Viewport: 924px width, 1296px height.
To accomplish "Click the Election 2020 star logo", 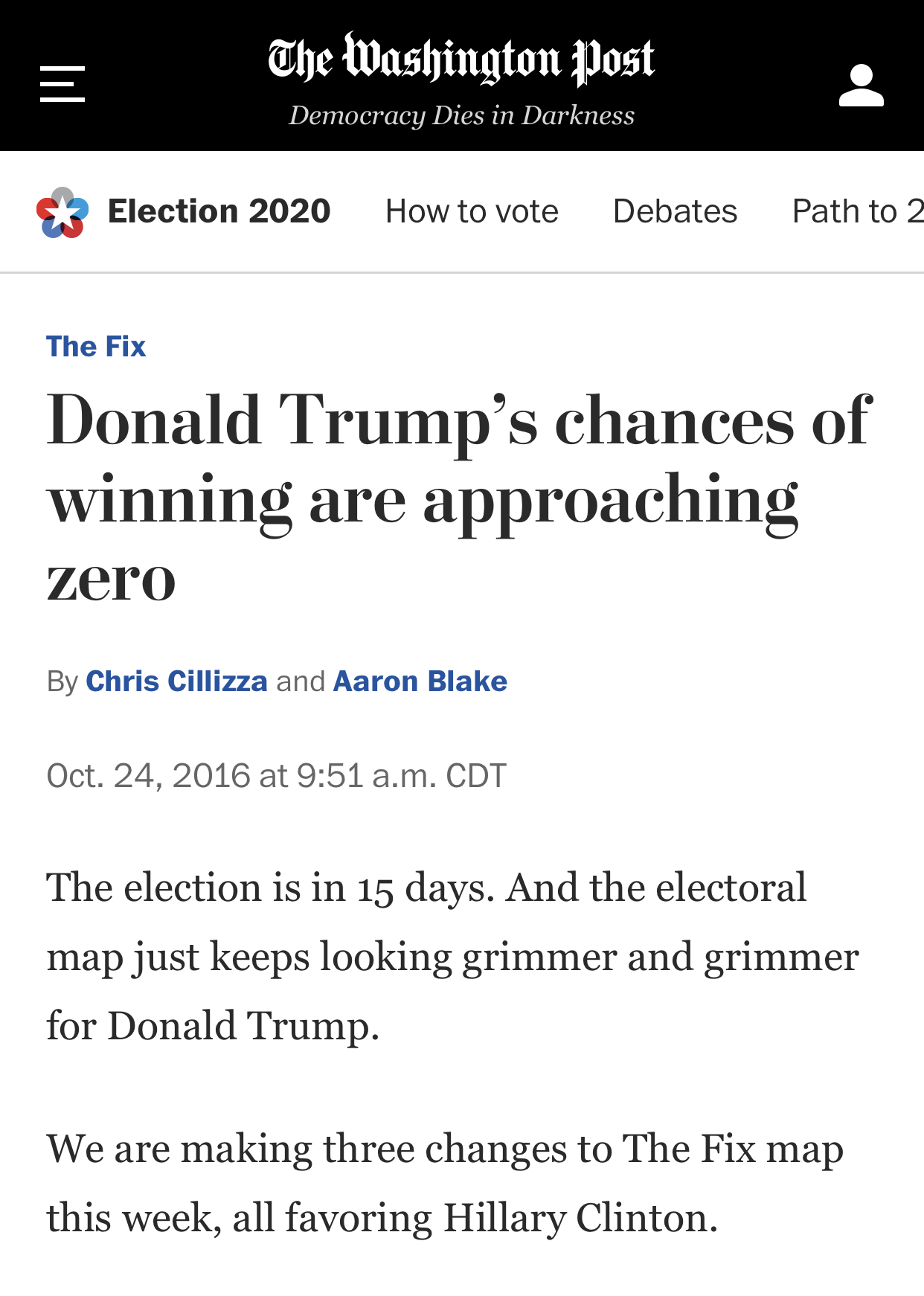I will coord(62,213).
